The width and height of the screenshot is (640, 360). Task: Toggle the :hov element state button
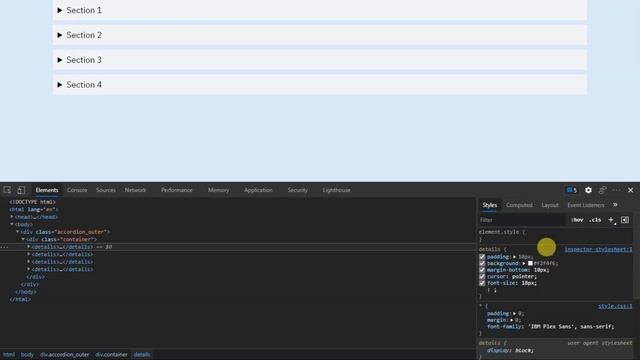[x=577, y=220]
